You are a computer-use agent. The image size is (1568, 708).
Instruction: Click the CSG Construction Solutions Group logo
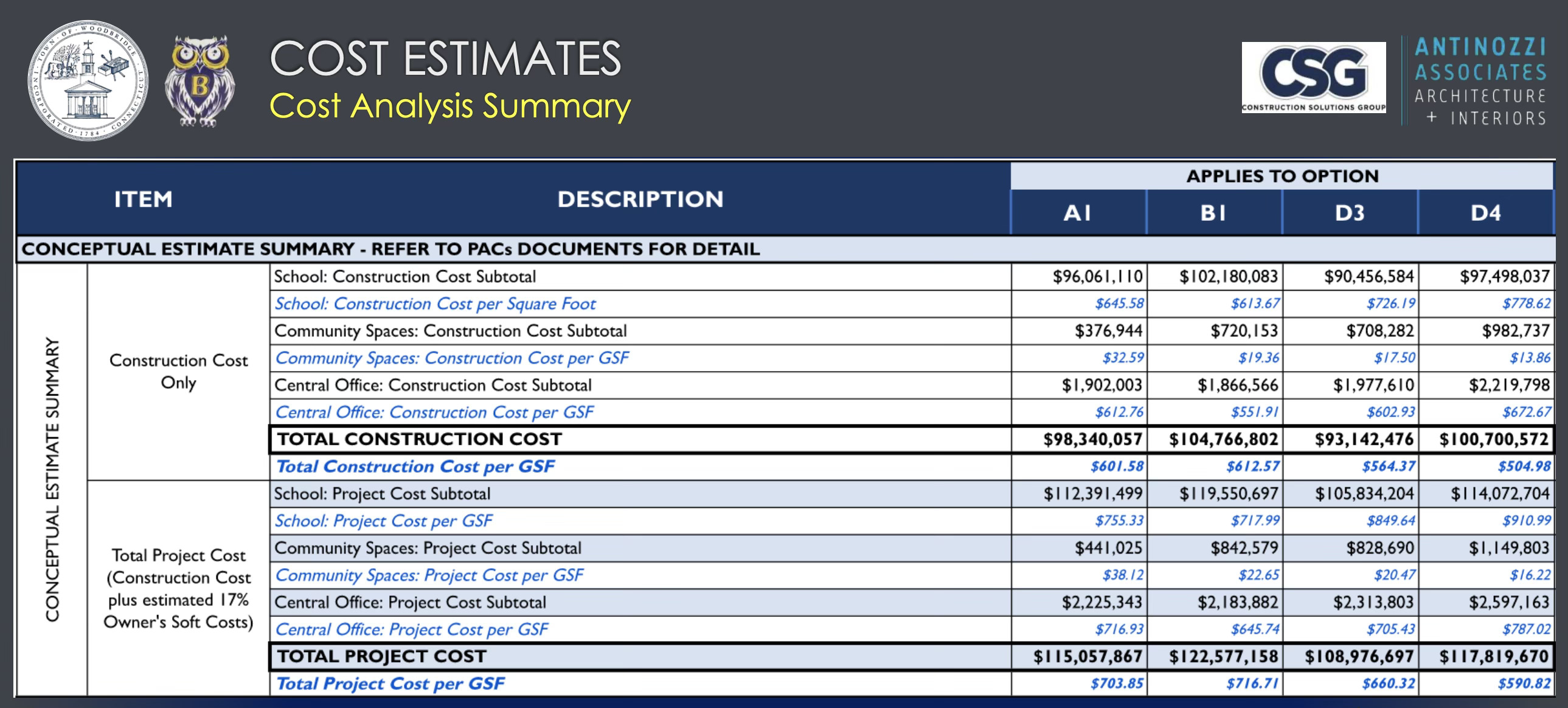[x=1313, y=77]
